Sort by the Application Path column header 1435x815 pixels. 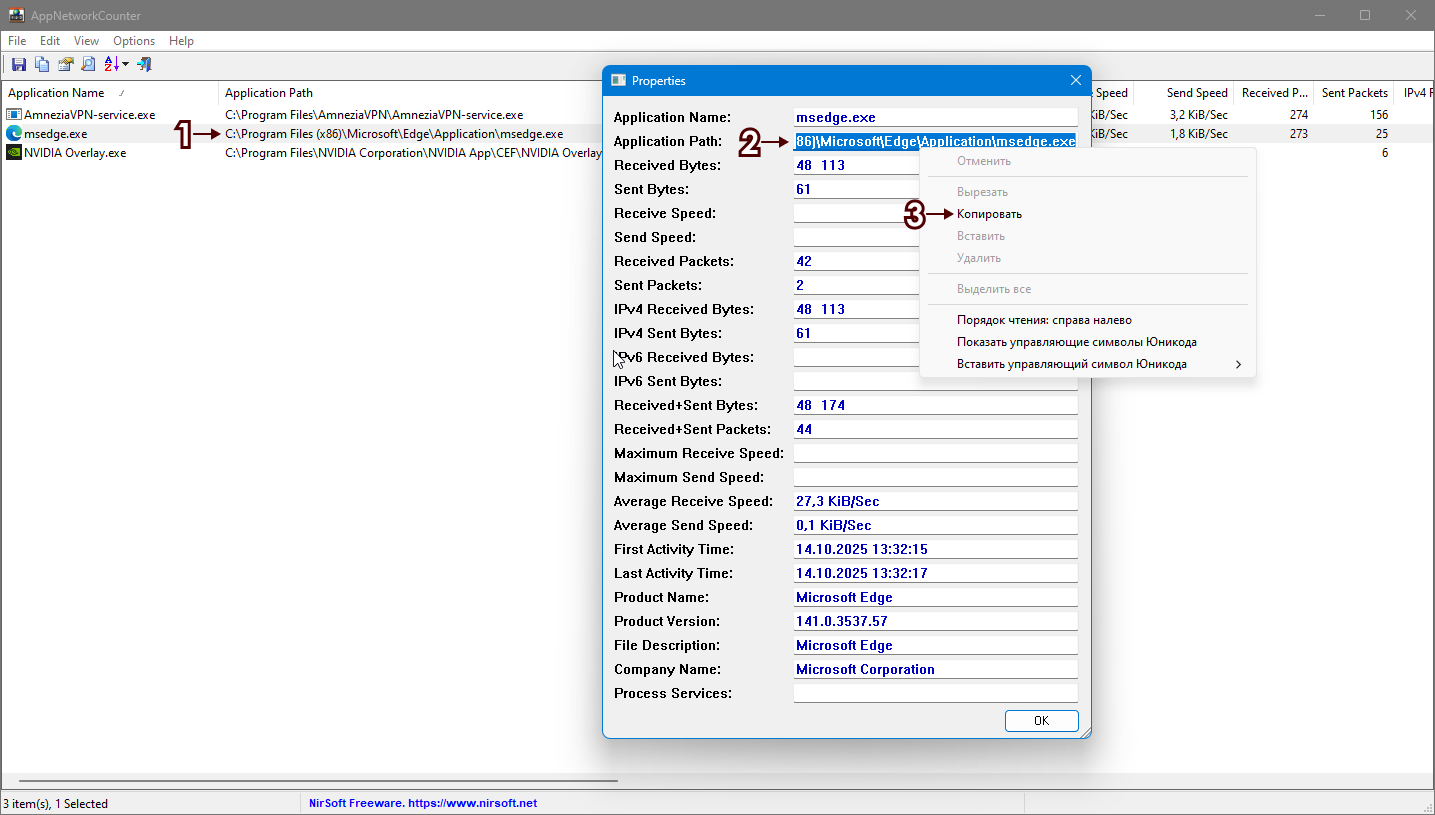click(269, 93)
